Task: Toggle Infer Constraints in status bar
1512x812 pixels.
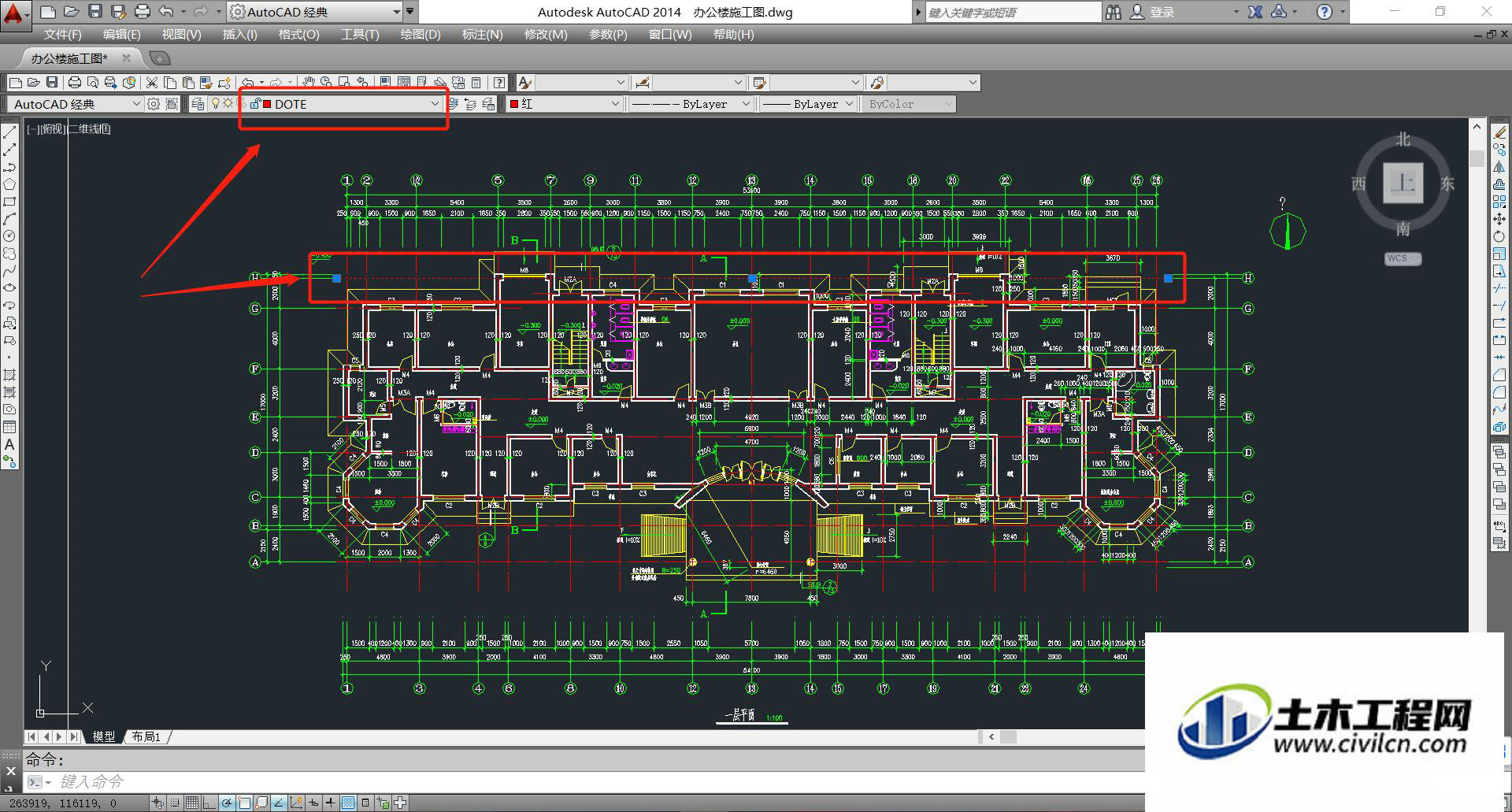Action: point(157,803)
